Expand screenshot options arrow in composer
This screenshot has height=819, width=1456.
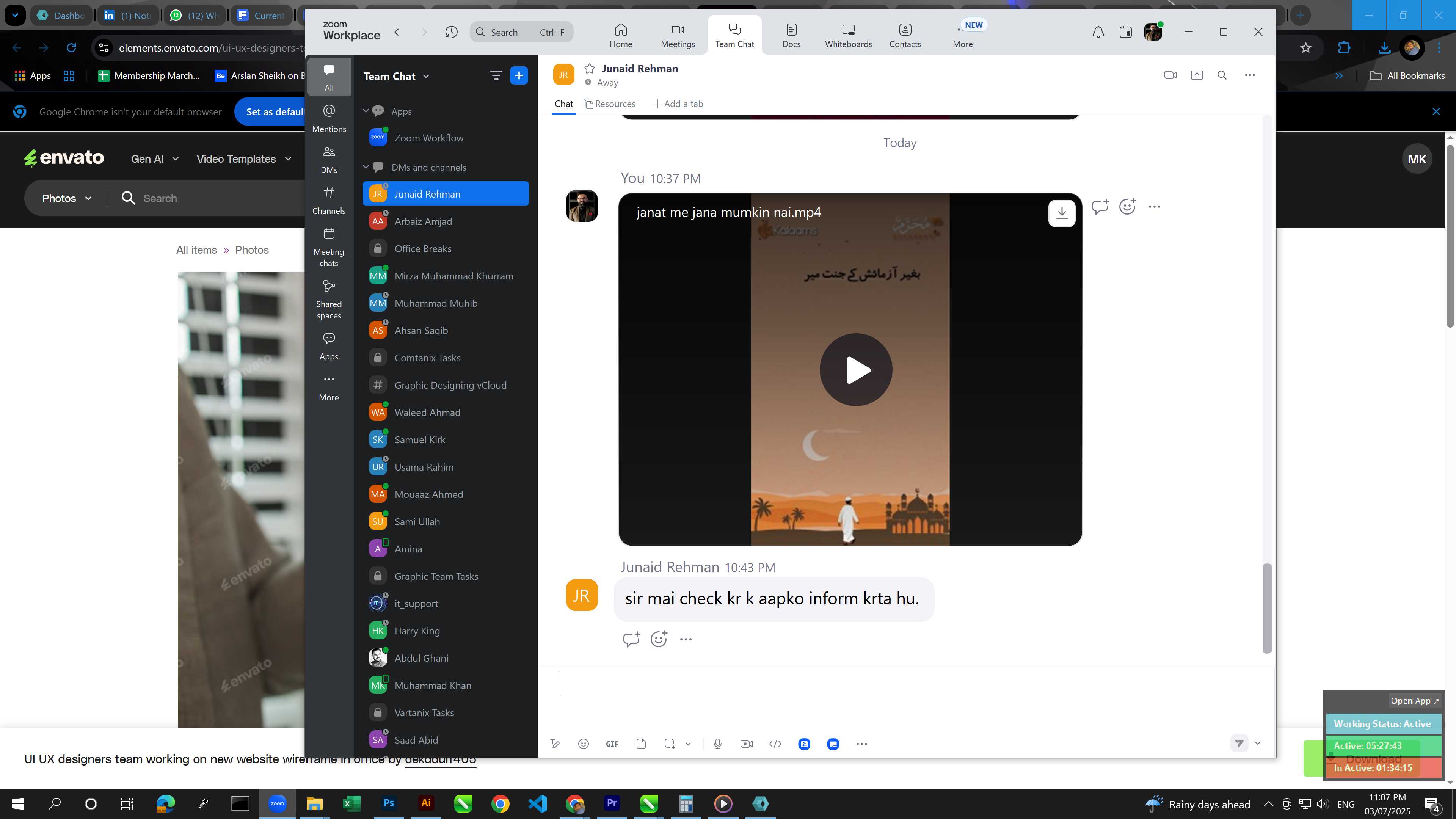(688, 744)
